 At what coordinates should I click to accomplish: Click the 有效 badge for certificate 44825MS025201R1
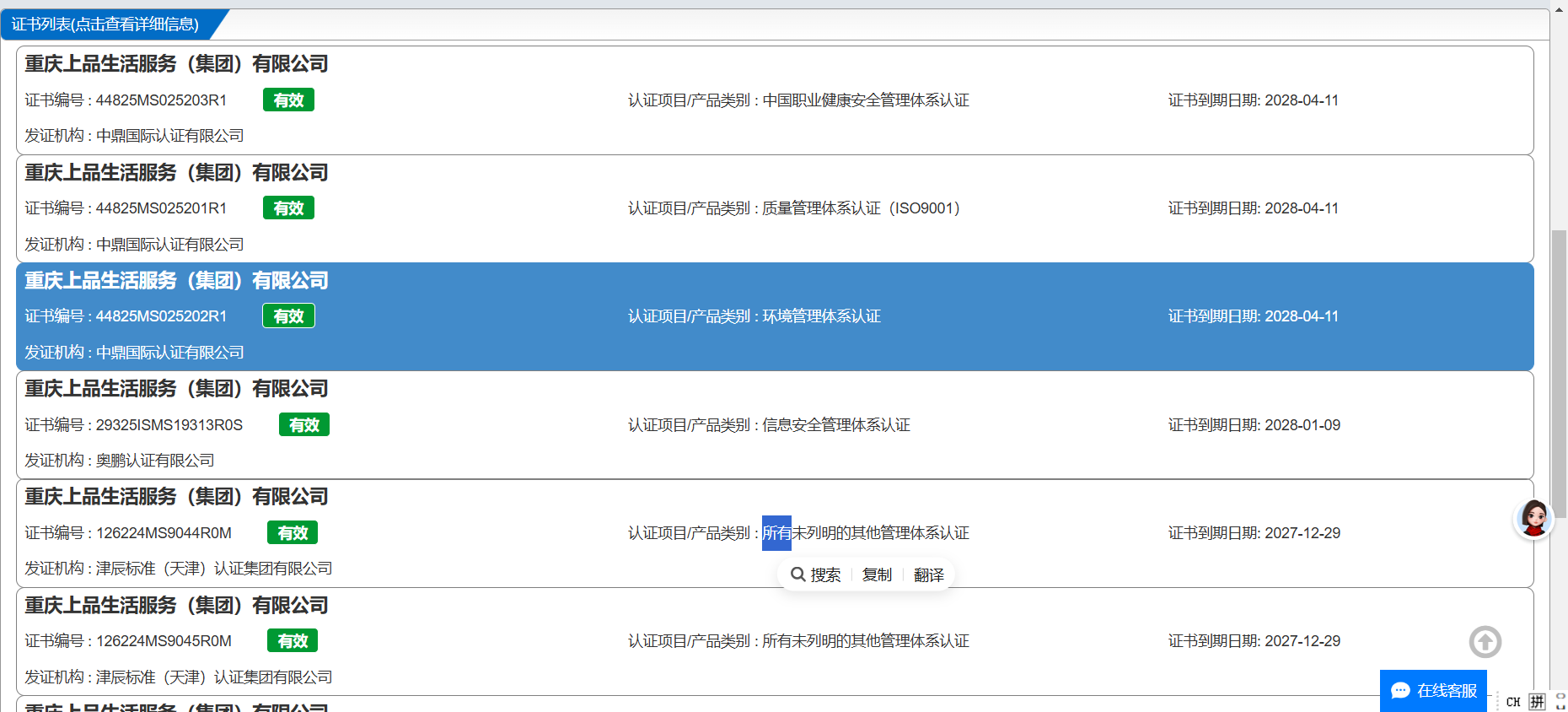point(288,208)
